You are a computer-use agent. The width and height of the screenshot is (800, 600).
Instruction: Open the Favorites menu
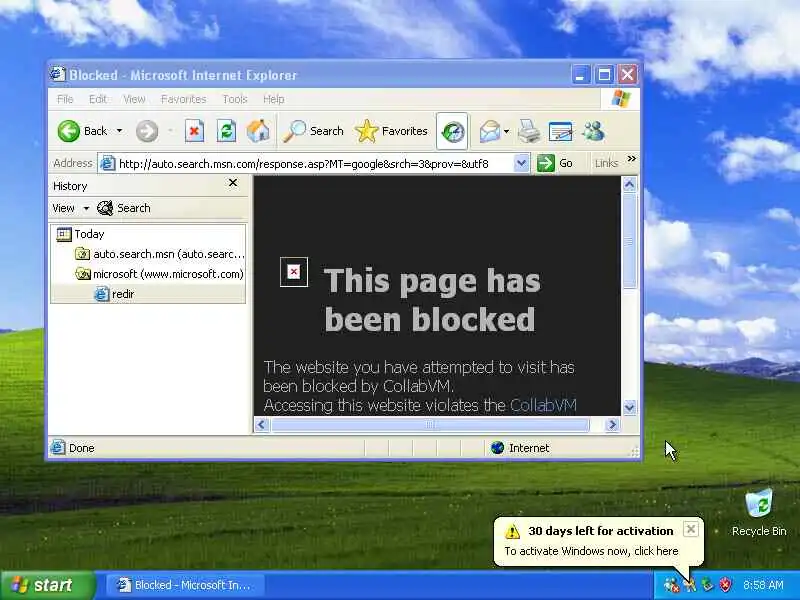tap(183, 99)
